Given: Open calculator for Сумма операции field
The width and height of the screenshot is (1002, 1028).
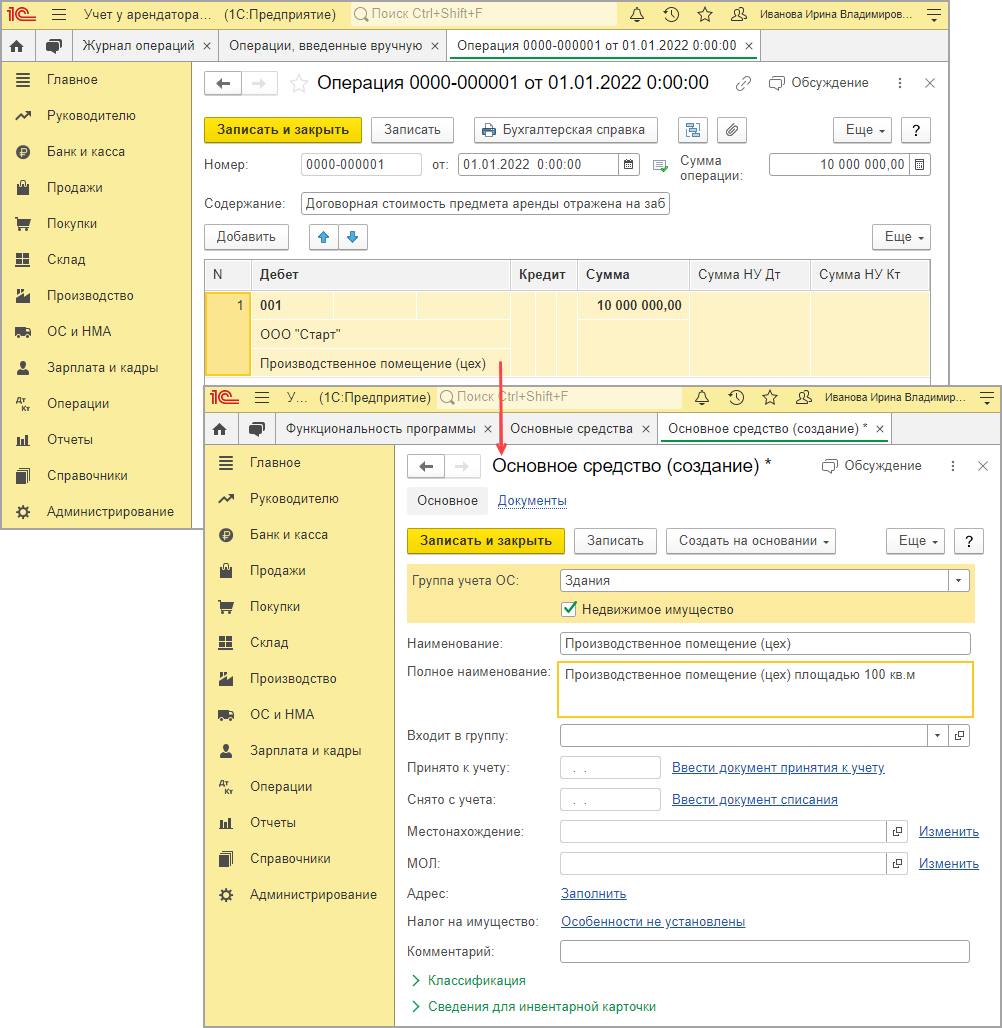Looking at the screenshot, I should pyautogui.click(x=919, y=165).
